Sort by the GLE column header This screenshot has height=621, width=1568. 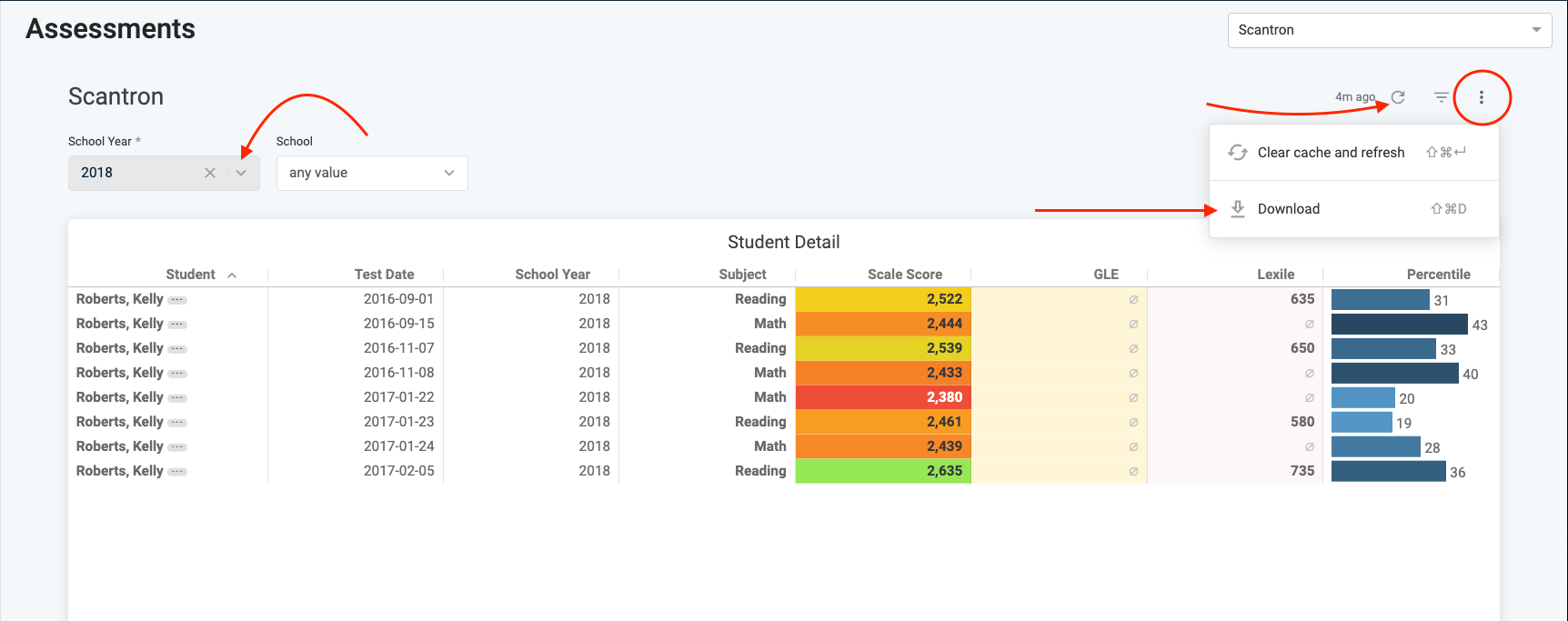point(1106,275)
